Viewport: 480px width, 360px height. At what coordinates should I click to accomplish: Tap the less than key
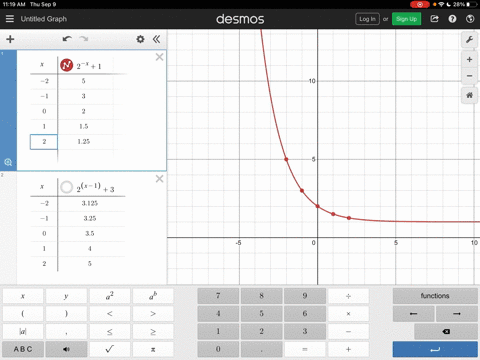click(110, 314)
